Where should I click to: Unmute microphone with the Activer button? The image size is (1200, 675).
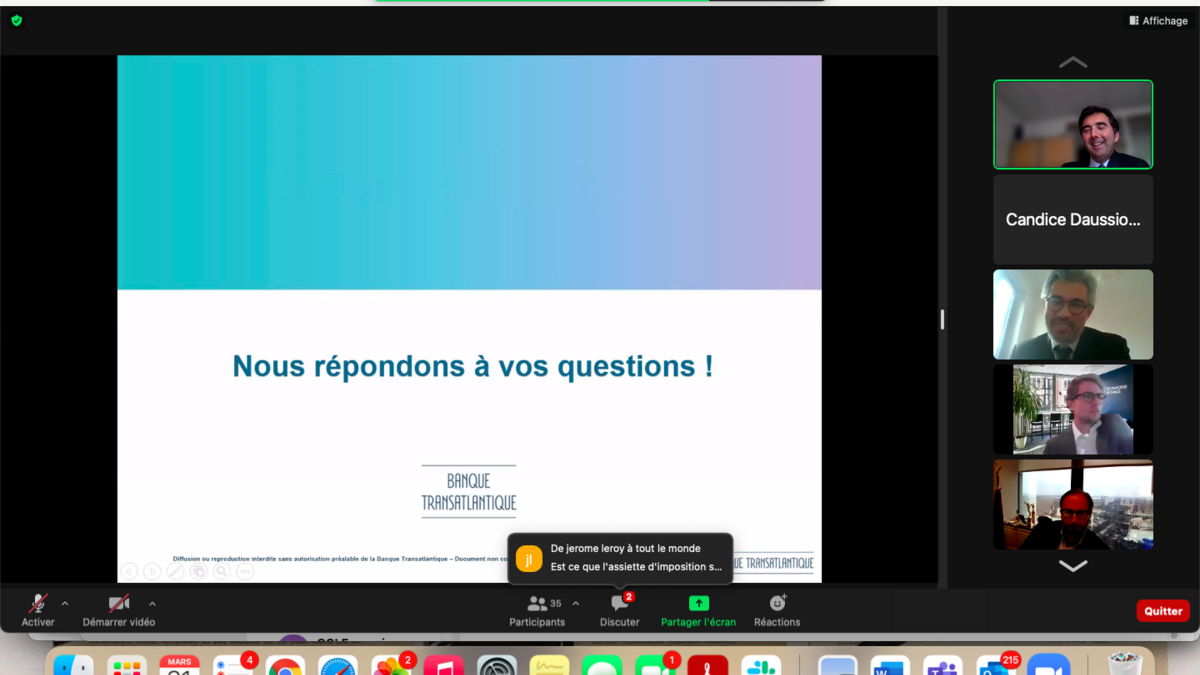point(38,610)
